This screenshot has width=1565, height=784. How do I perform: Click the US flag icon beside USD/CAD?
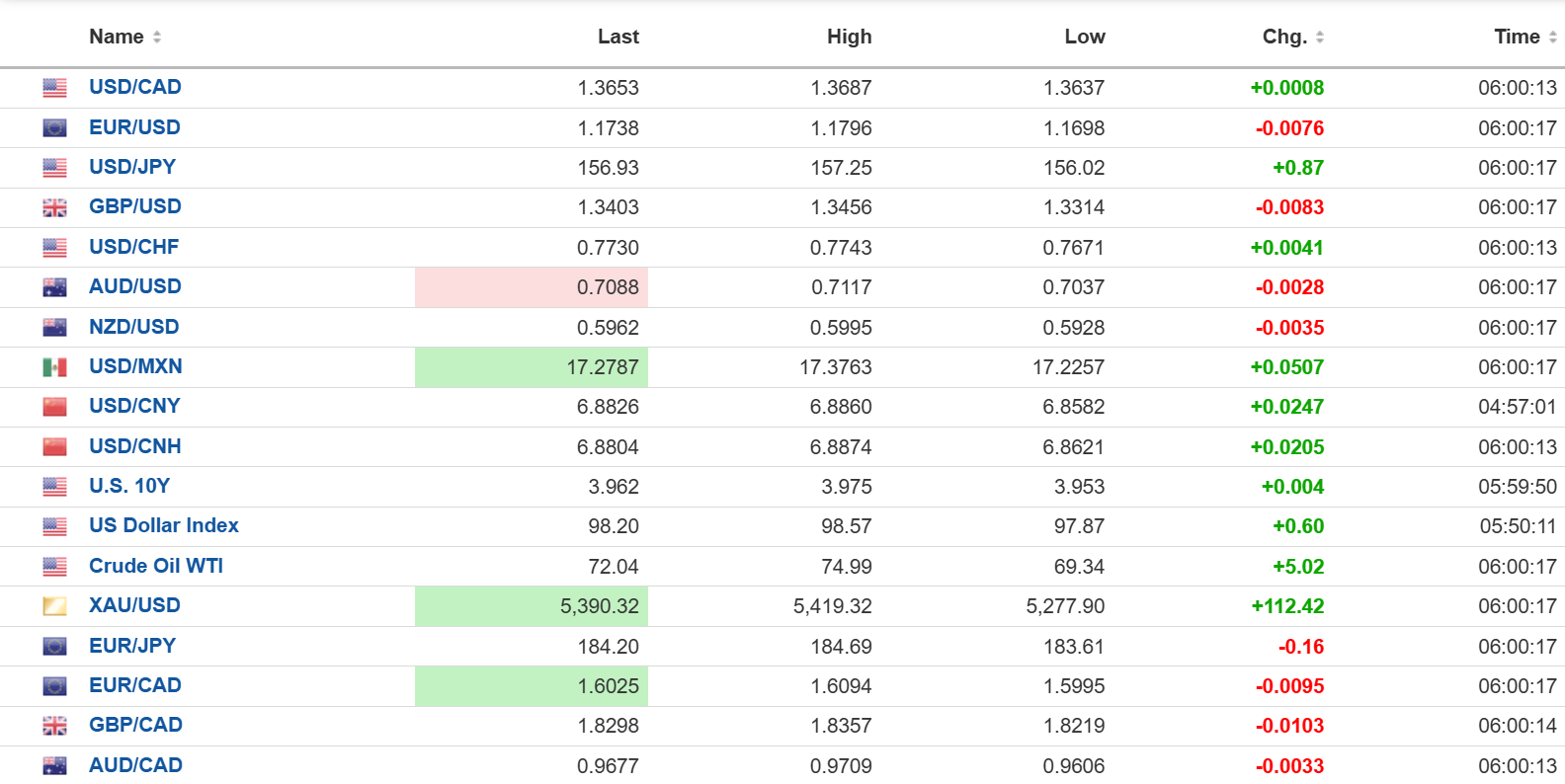(x=54, y=88)
